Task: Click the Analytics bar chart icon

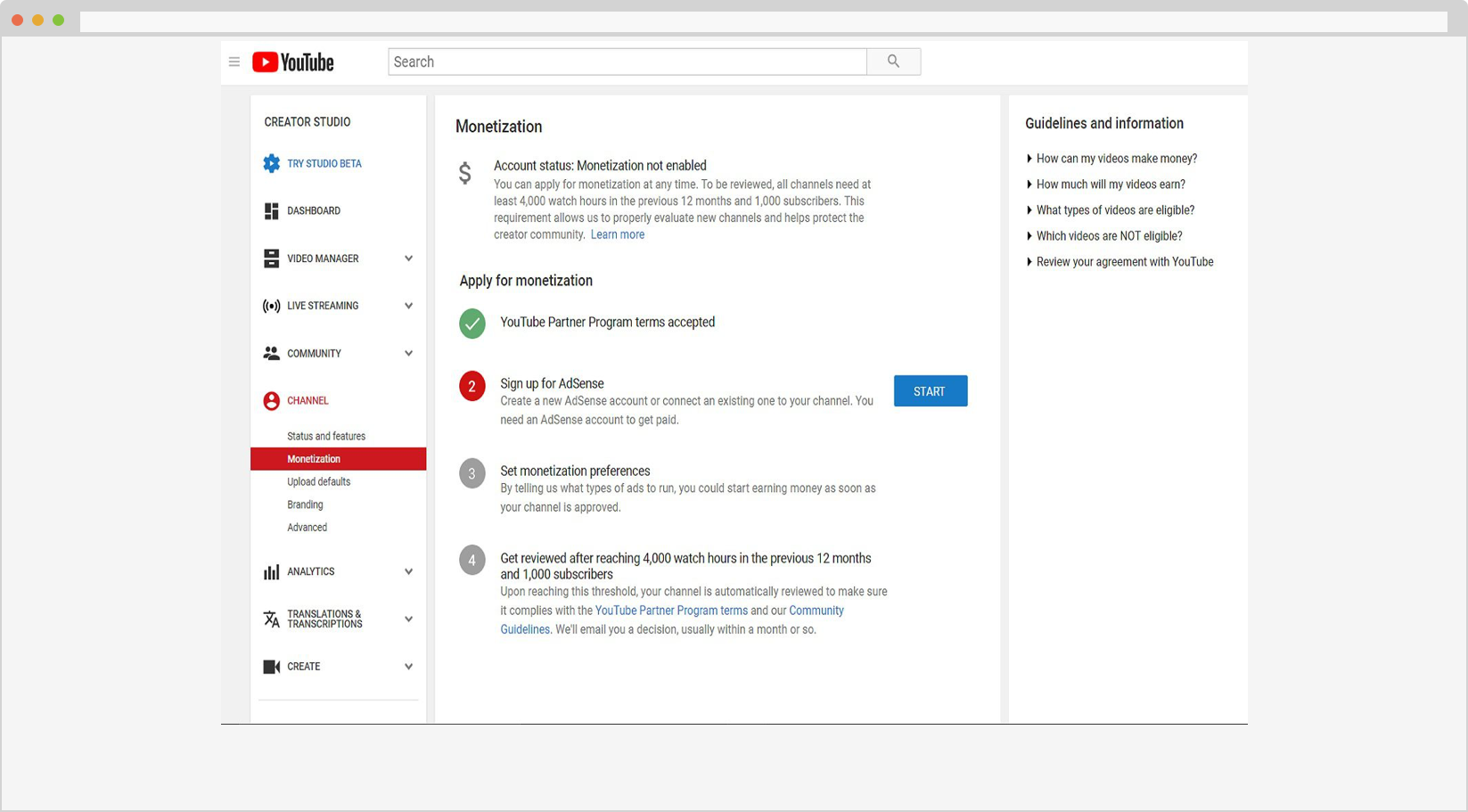Action: coord(271,572)
